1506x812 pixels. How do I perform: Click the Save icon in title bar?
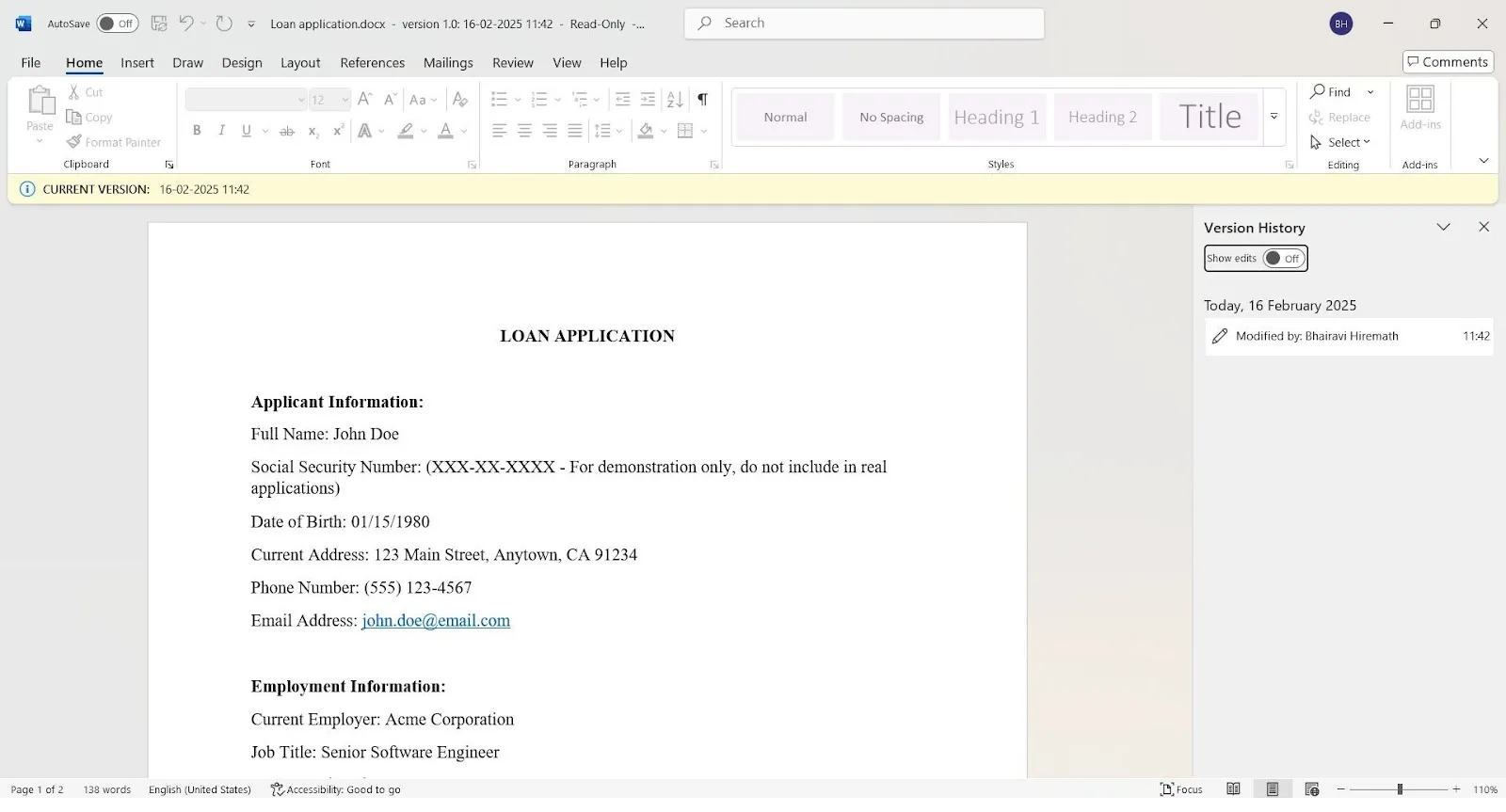pyautogui.click(x=159, y=24)
